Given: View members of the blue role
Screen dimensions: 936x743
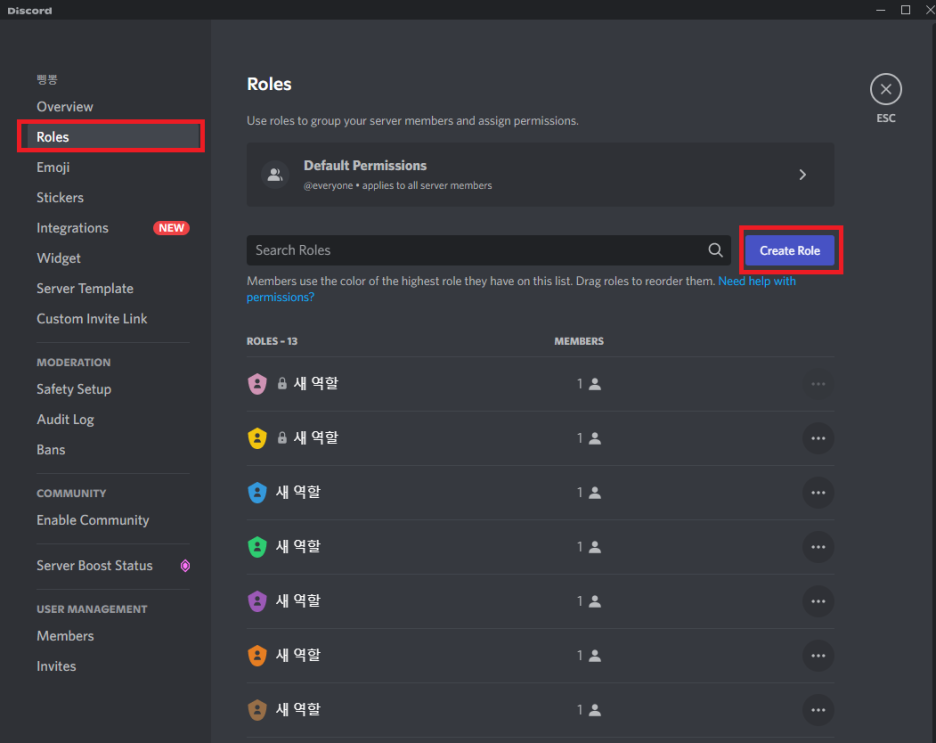Looking at the screenshot, I should point(589,492).
